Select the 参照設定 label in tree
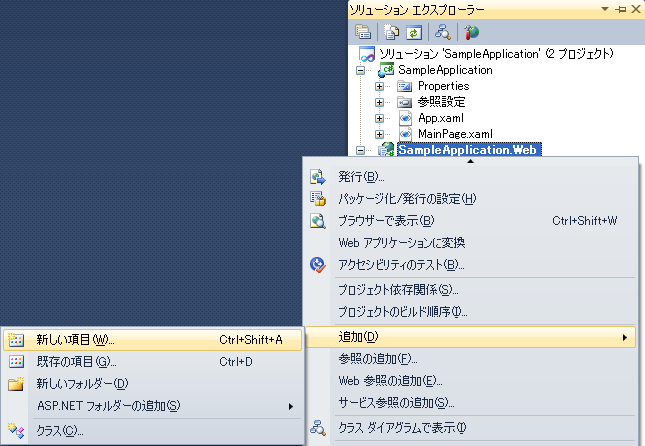645x446 pixels. point(441,102)
